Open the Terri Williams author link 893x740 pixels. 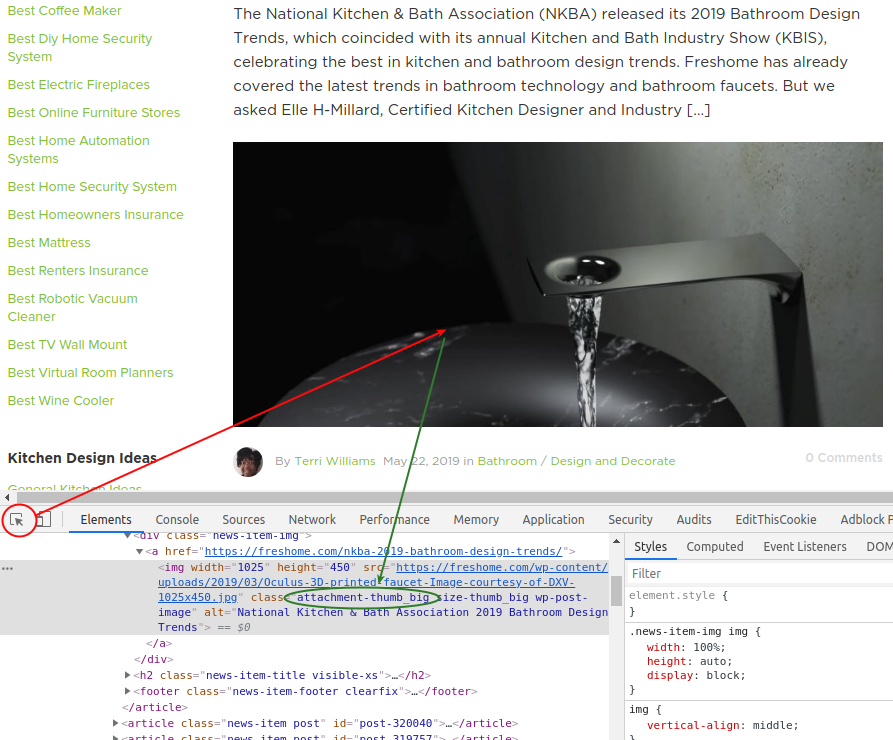335,461
